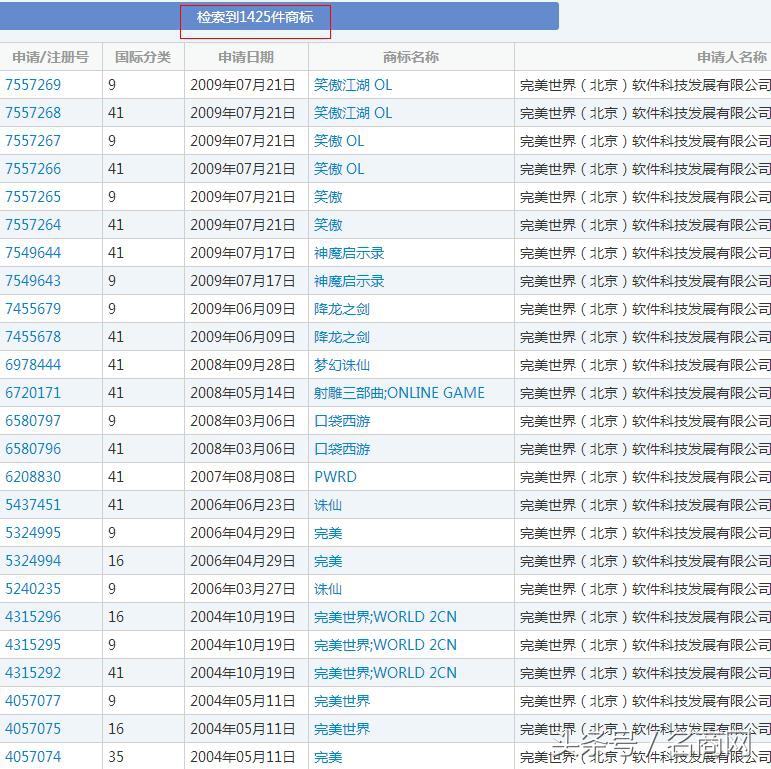
Task: Select the 检索到1425件商标 result count text
Action: pos(255,17)
